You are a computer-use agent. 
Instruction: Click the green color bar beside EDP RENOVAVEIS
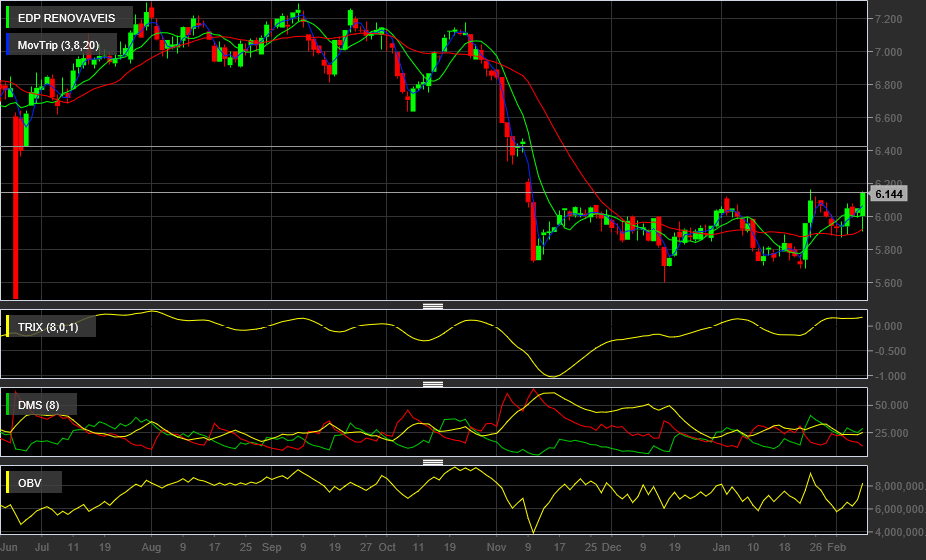point(8,18)
